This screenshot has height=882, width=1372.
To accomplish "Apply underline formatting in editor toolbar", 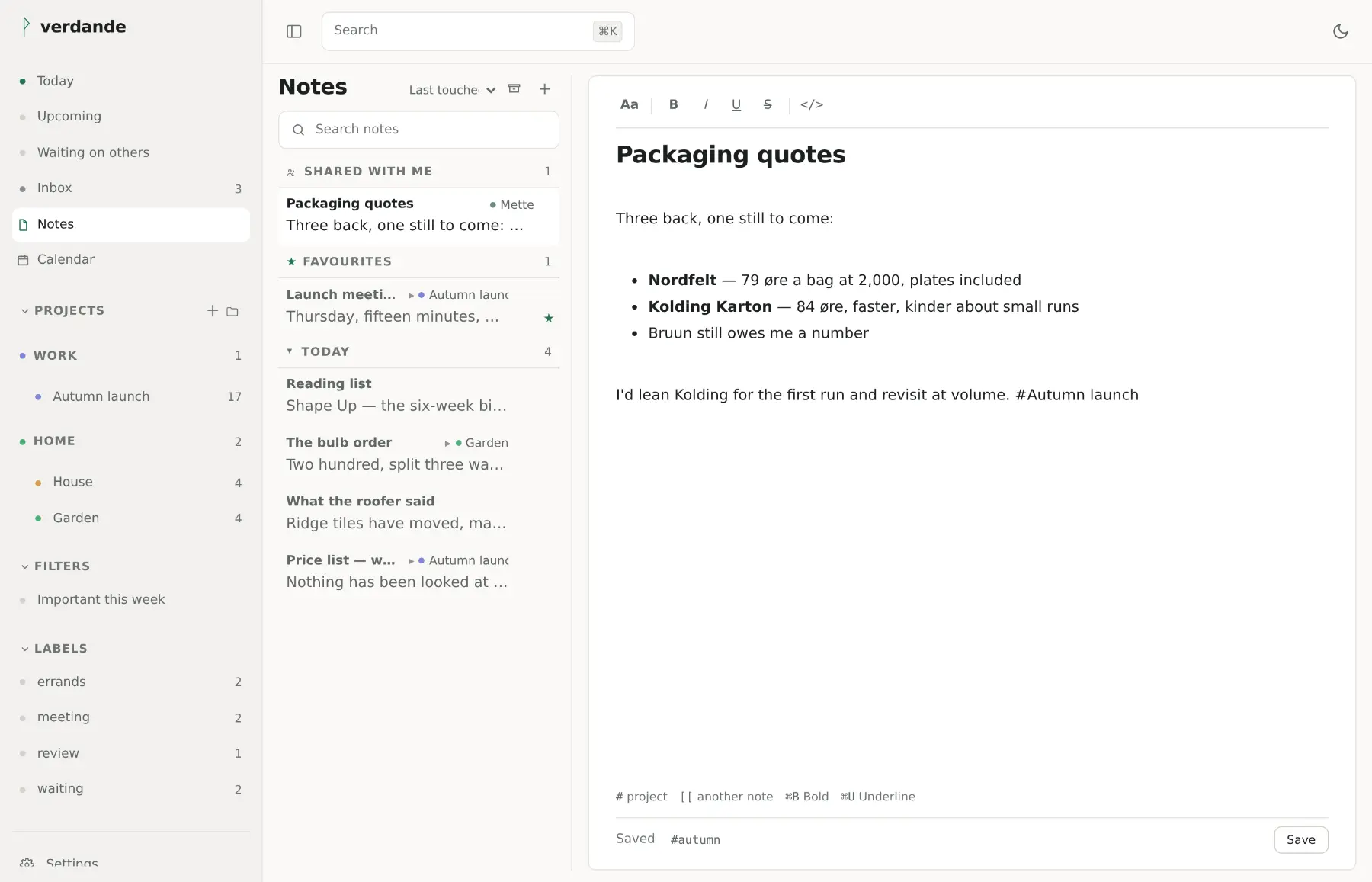I will [x=736, y=104].
